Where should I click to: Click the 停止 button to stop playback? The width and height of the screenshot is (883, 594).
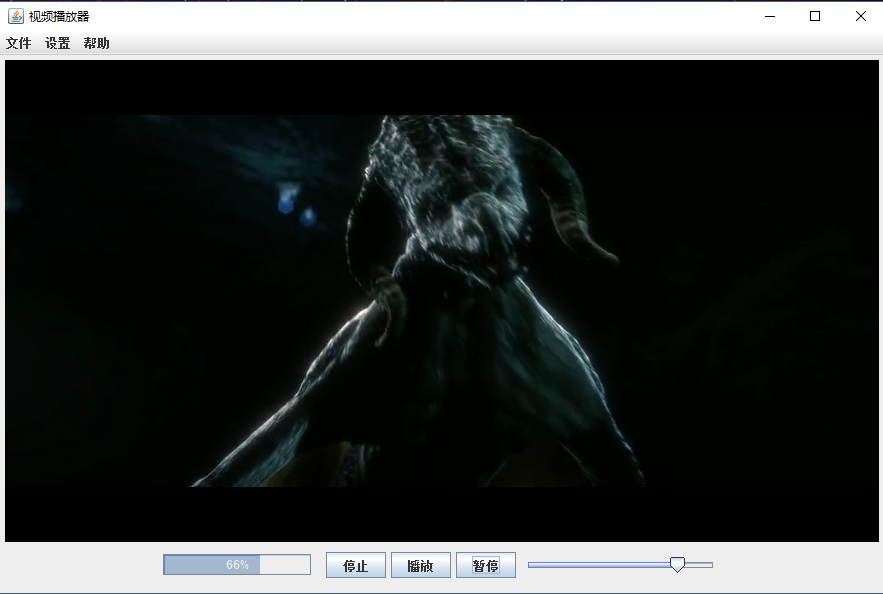(355, 565)
